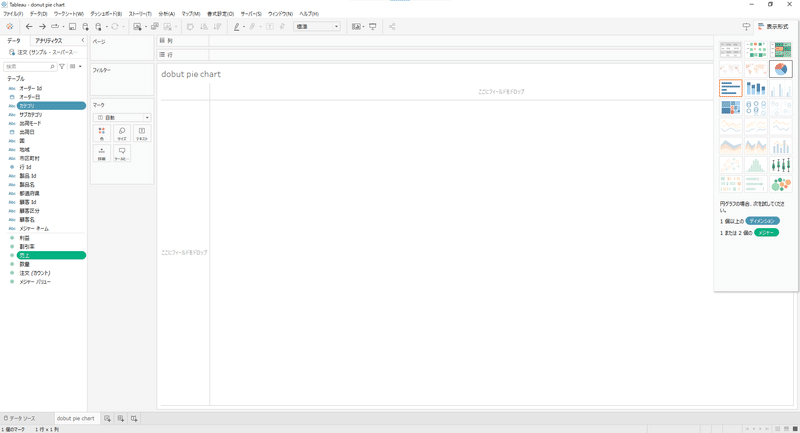
Task: Click the new dashboard icon in bottom bar
Action: (x=120, y=418)
